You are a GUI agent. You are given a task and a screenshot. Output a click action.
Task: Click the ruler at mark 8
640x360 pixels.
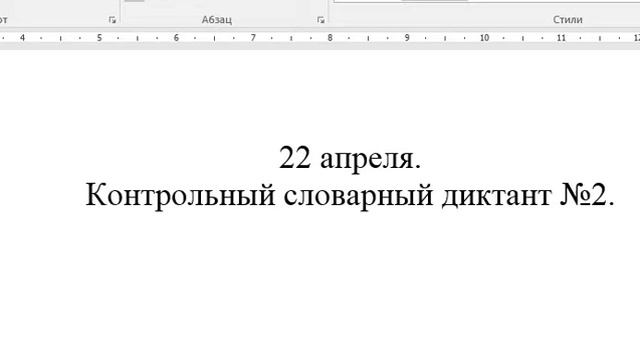330,38
